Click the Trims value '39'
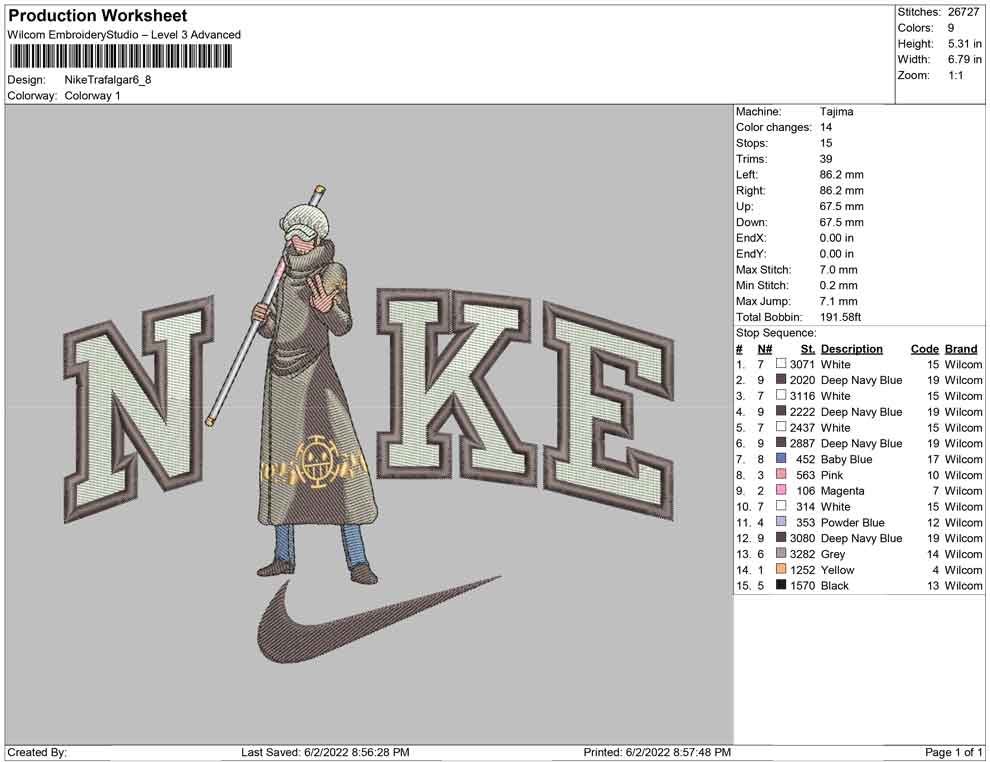990x762 pixels. click(826, 159)
